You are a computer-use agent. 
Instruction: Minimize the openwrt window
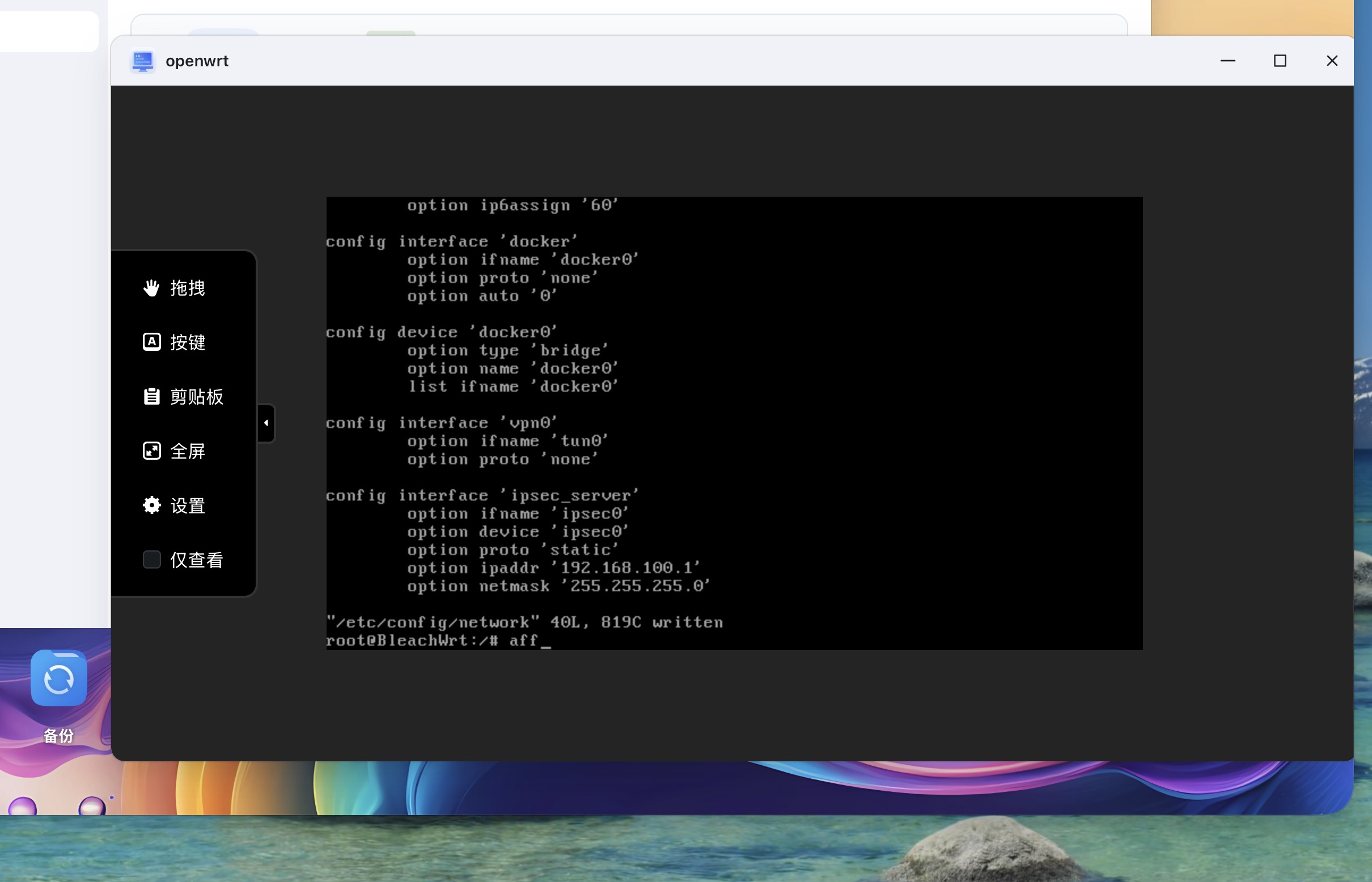pyautogui.click(x=1227, y=61)
